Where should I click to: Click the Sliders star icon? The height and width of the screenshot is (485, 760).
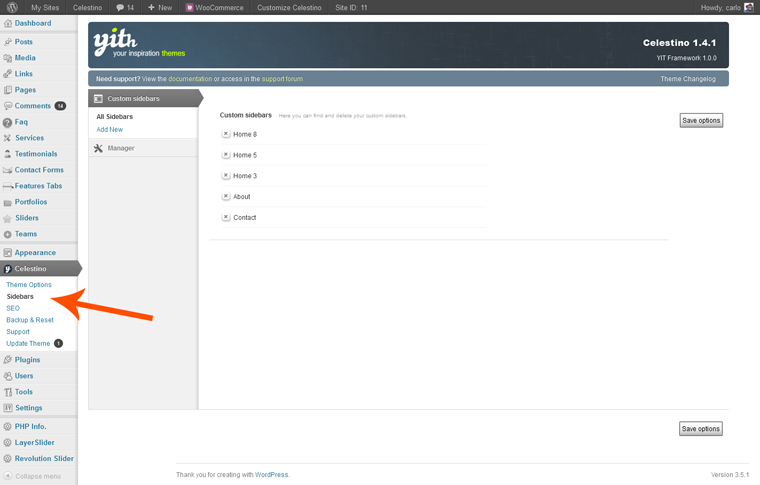[x=8, y=219]
